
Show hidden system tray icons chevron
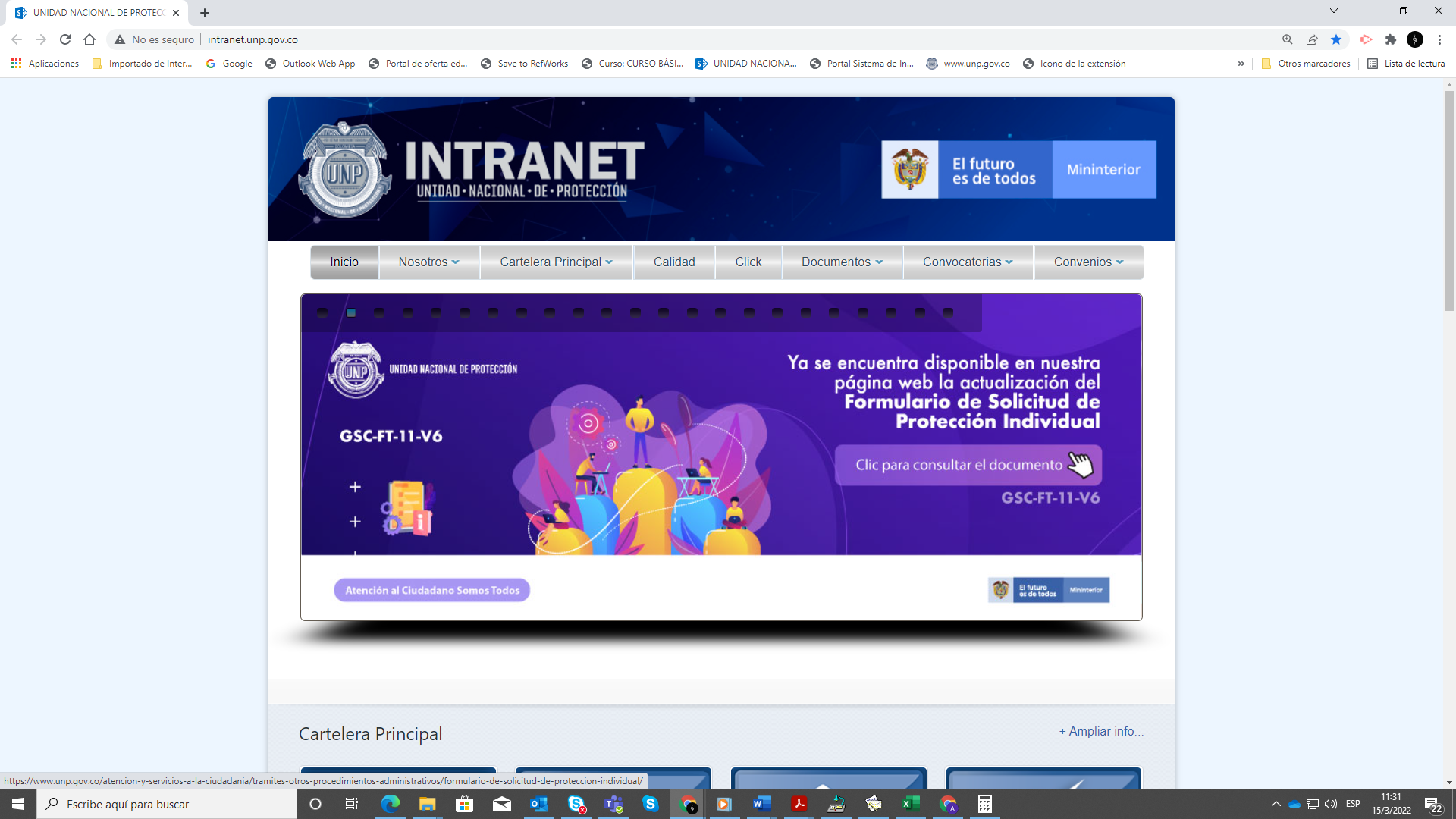coord(1276,804)
